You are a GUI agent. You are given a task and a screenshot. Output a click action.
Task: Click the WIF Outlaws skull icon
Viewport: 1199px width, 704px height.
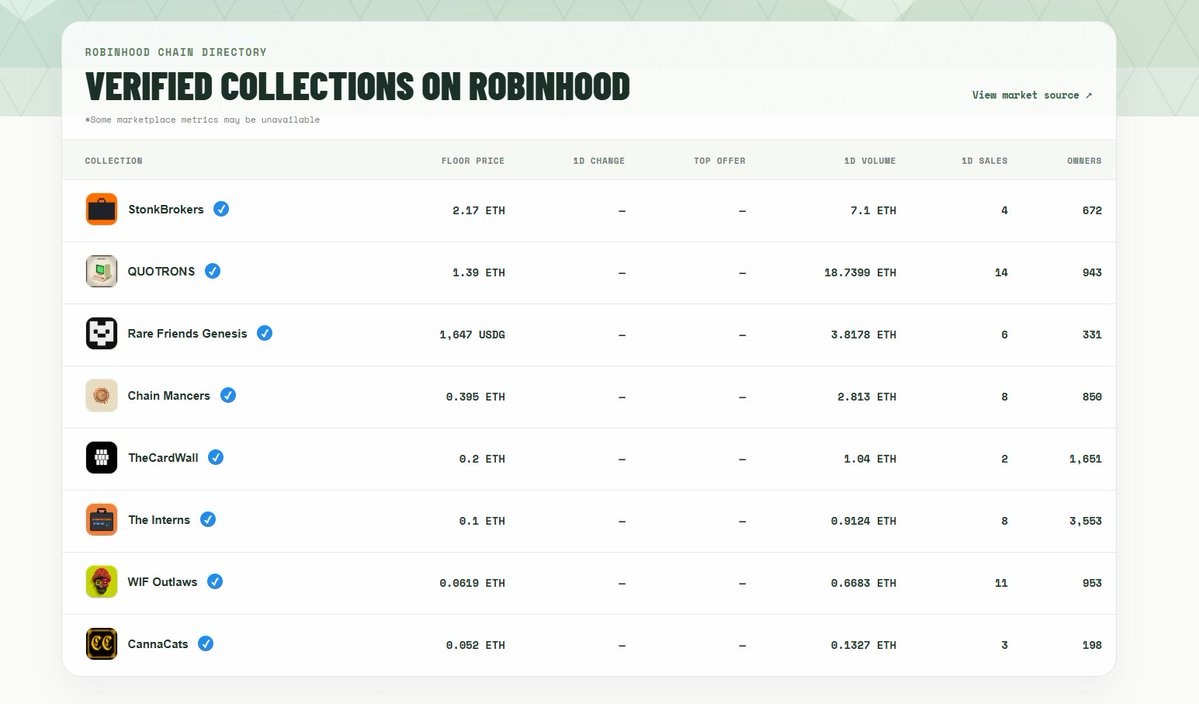pos(102,582)
